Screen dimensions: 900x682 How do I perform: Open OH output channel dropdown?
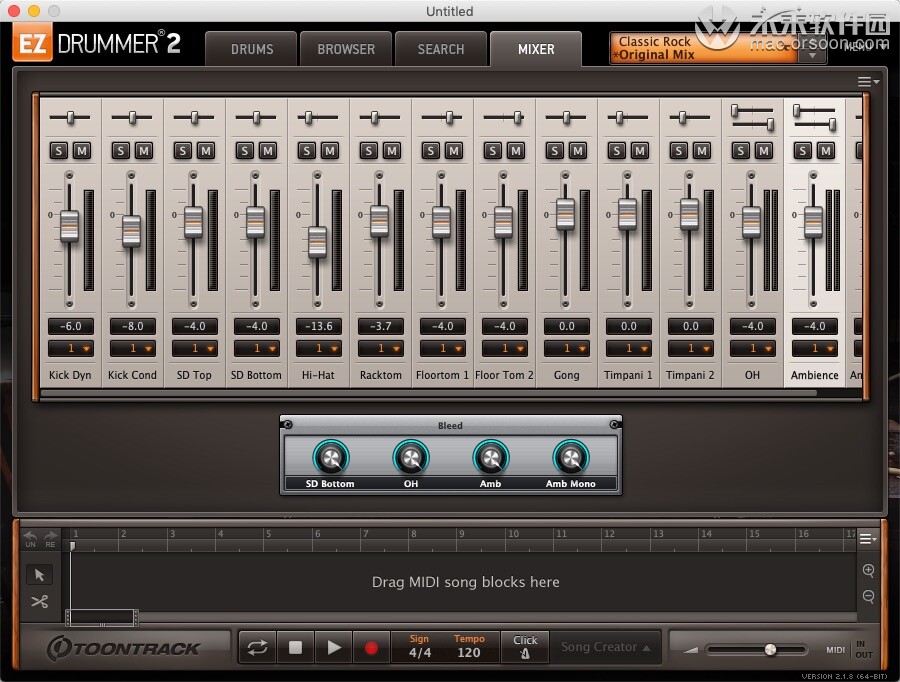click(x=752, y=348)
